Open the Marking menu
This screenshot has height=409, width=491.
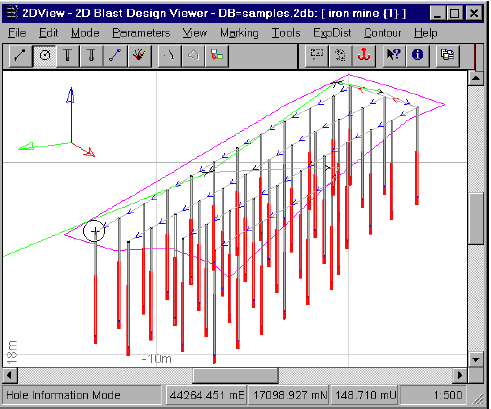pyautogui.click(x=239, y=33)
